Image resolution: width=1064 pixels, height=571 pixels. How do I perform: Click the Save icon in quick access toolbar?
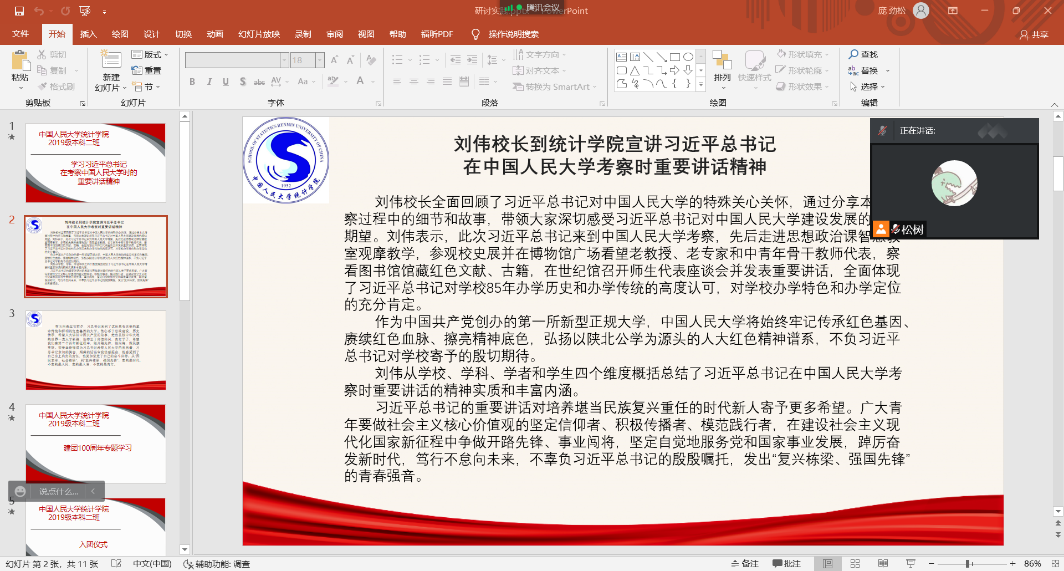click(x=19, y=11)
